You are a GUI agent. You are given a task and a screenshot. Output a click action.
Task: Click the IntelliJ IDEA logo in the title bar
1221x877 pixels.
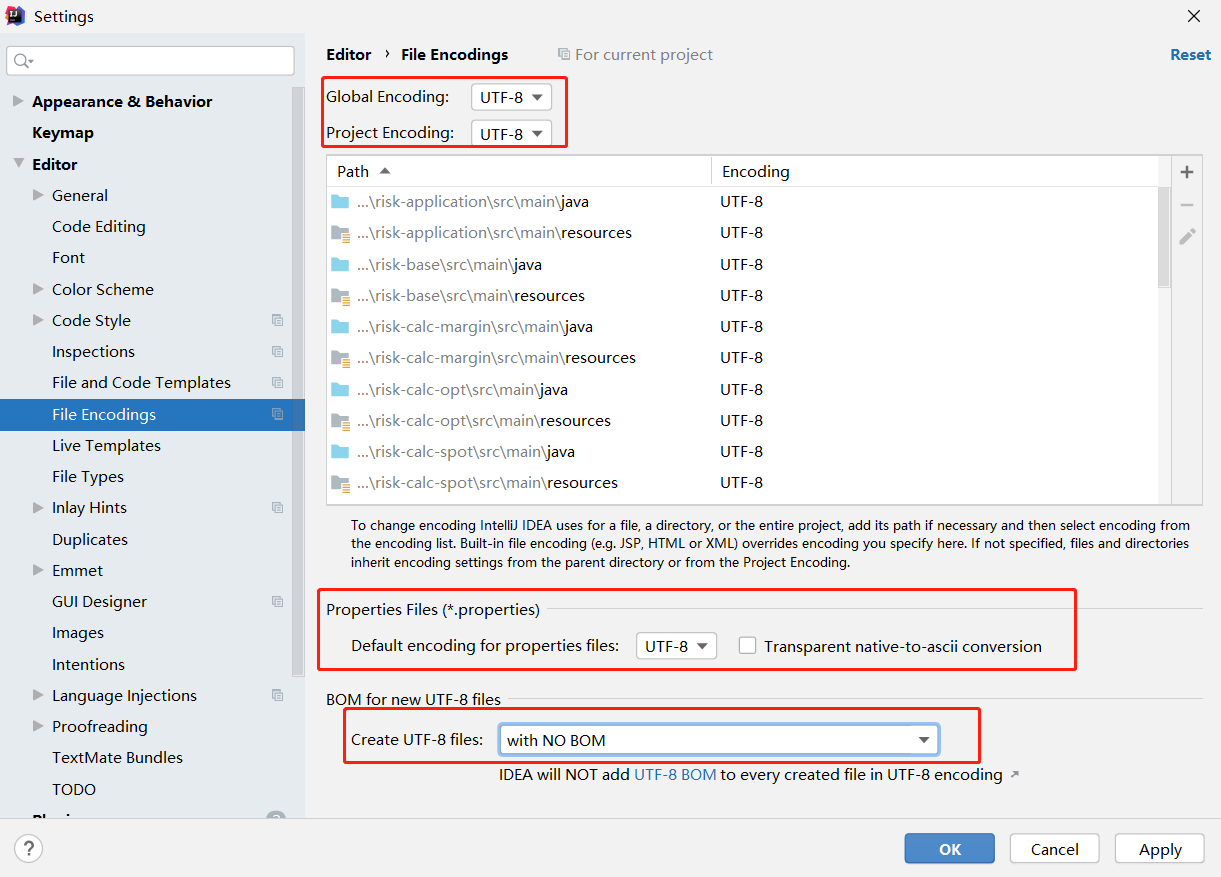point(16,17)
